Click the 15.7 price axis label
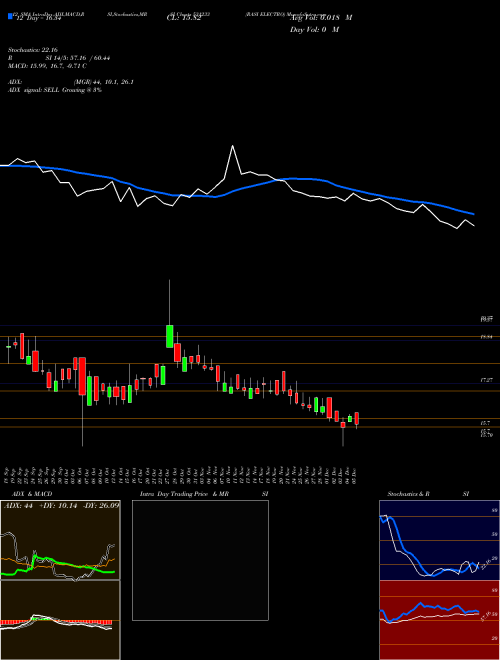This screenshot has height=660, width=500. (x=485, y=422)
